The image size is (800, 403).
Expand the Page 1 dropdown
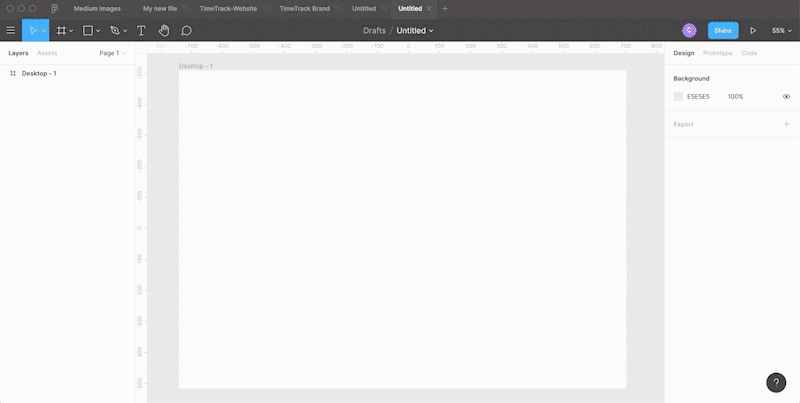(112, 53)
